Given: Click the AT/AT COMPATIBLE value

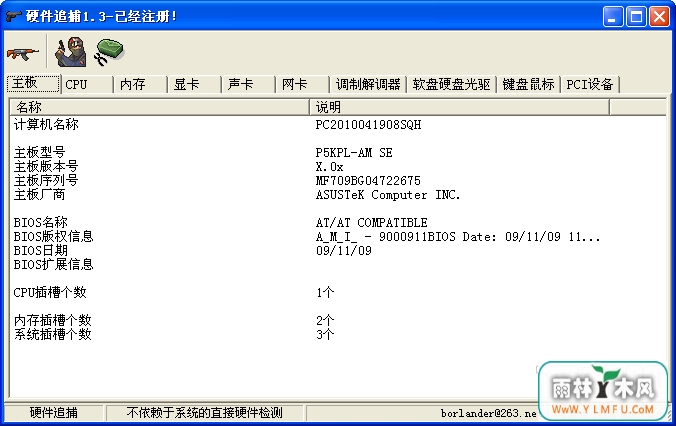Looking at the screenshot, I should 371,223.
